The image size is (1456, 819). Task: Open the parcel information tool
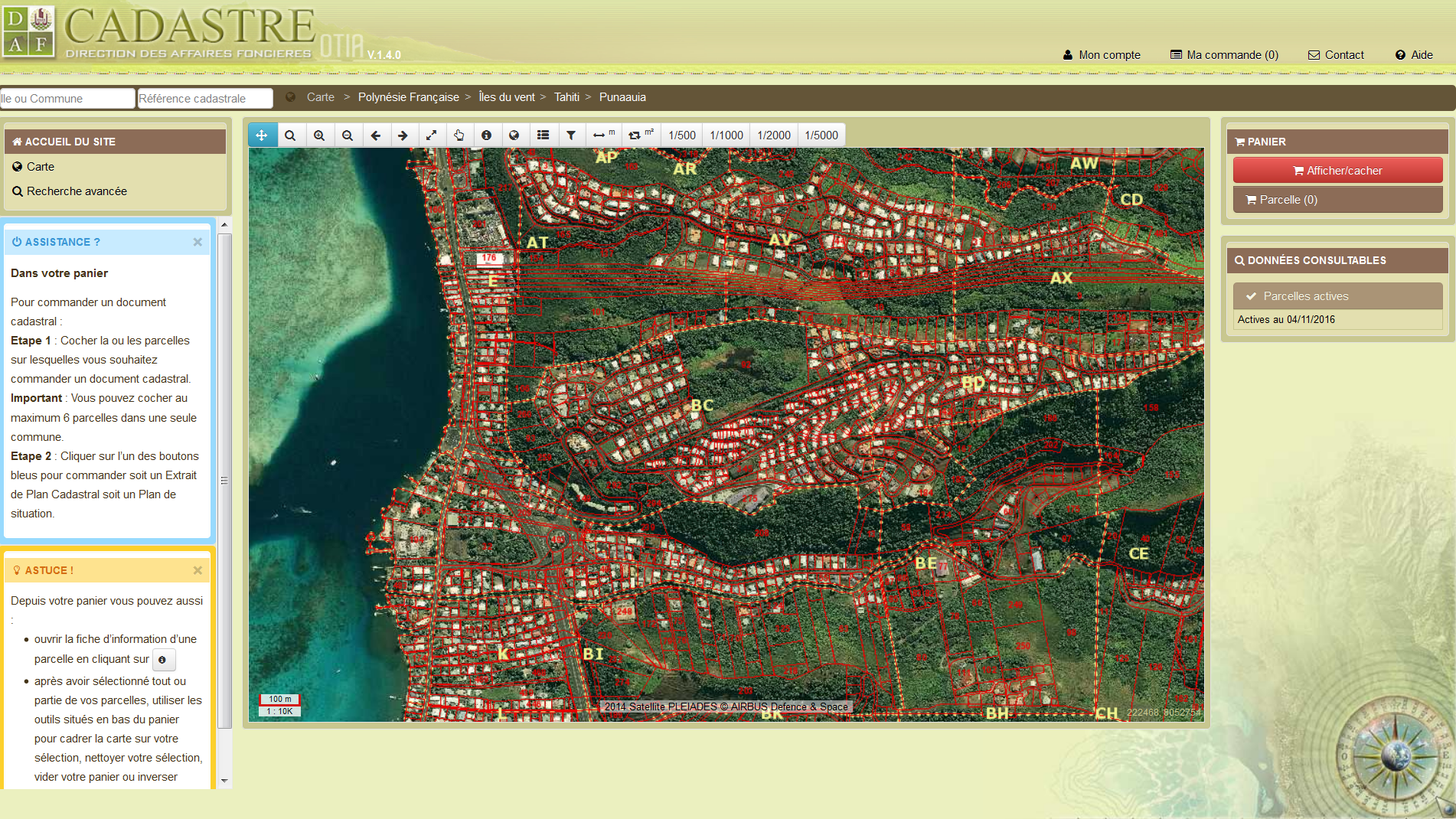(x=486, y=135)
